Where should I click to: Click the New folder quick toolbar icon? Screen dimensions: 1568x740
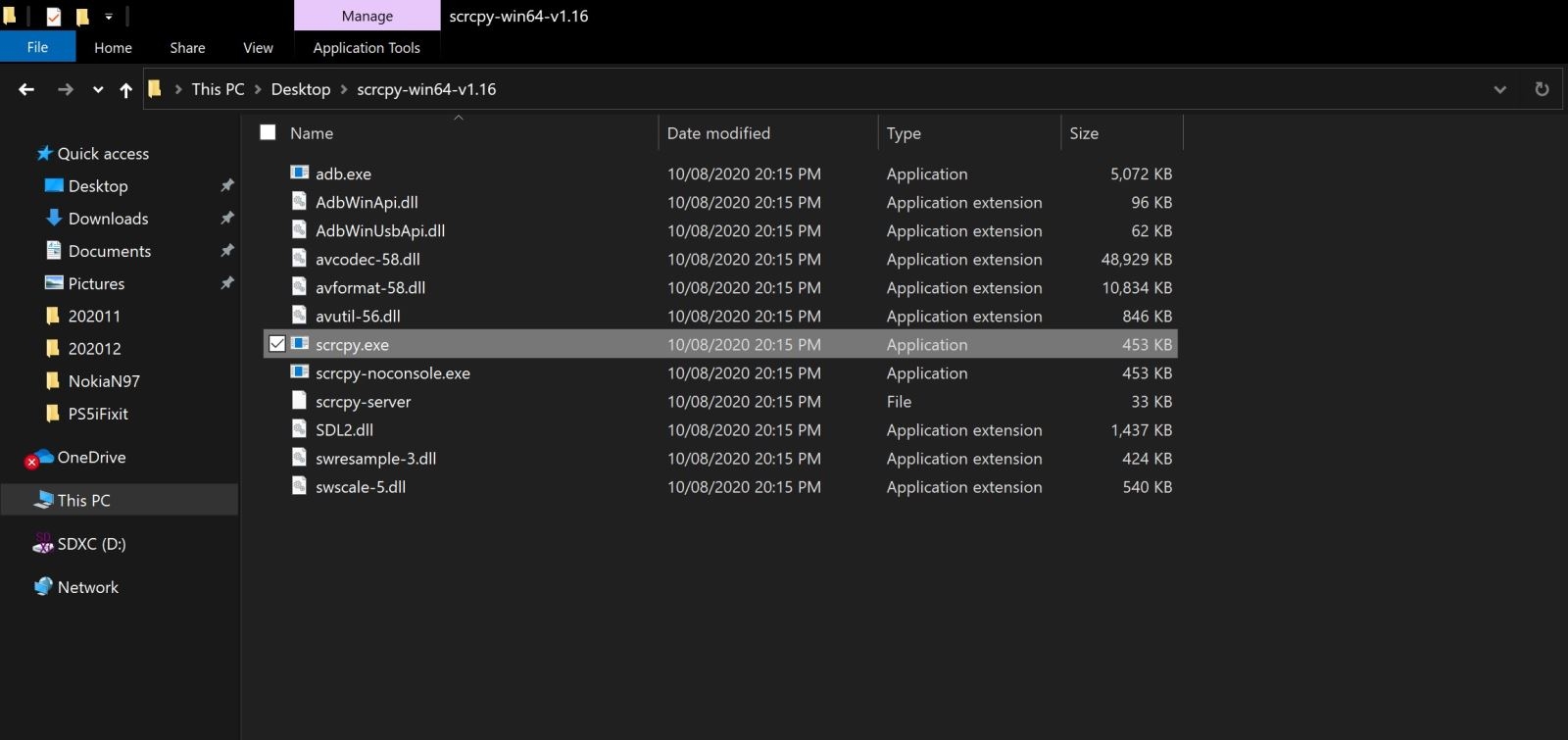pyautogui.click(x=82, y=16)
